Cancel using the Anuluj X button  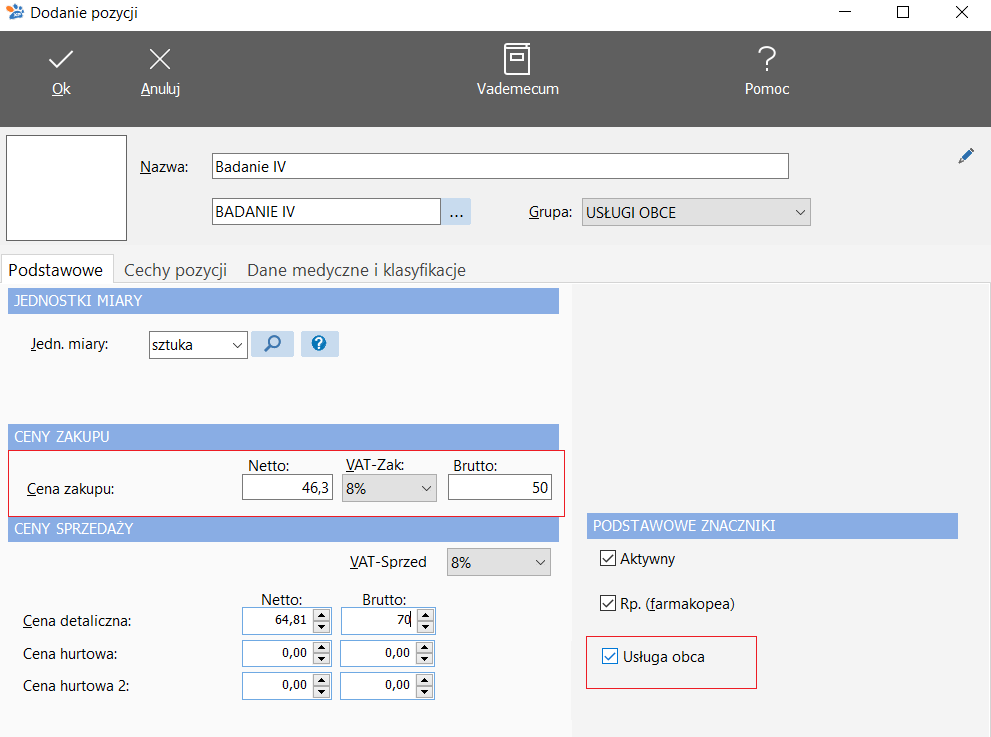(160, 73)
